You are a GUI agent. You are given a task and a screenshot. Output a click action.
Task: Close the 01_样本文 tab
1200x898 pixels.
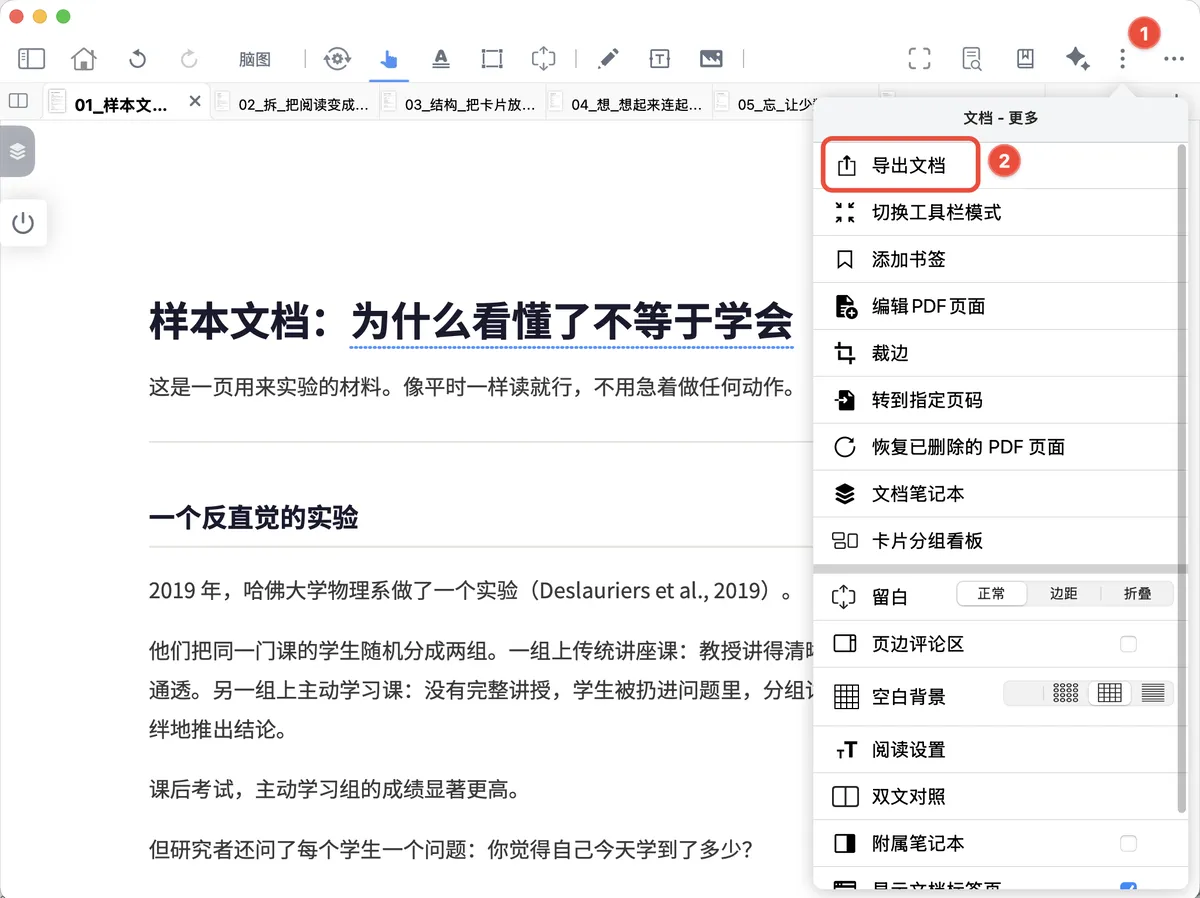coord(195,101)
